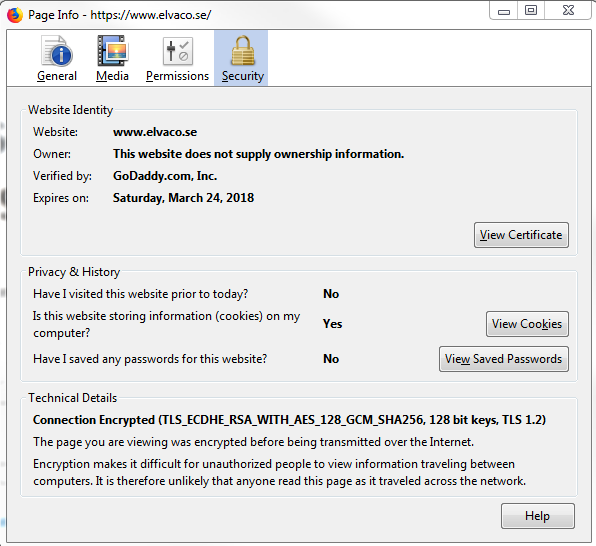Click the Help button
596x546 pixels.
(x=537, y=516)
